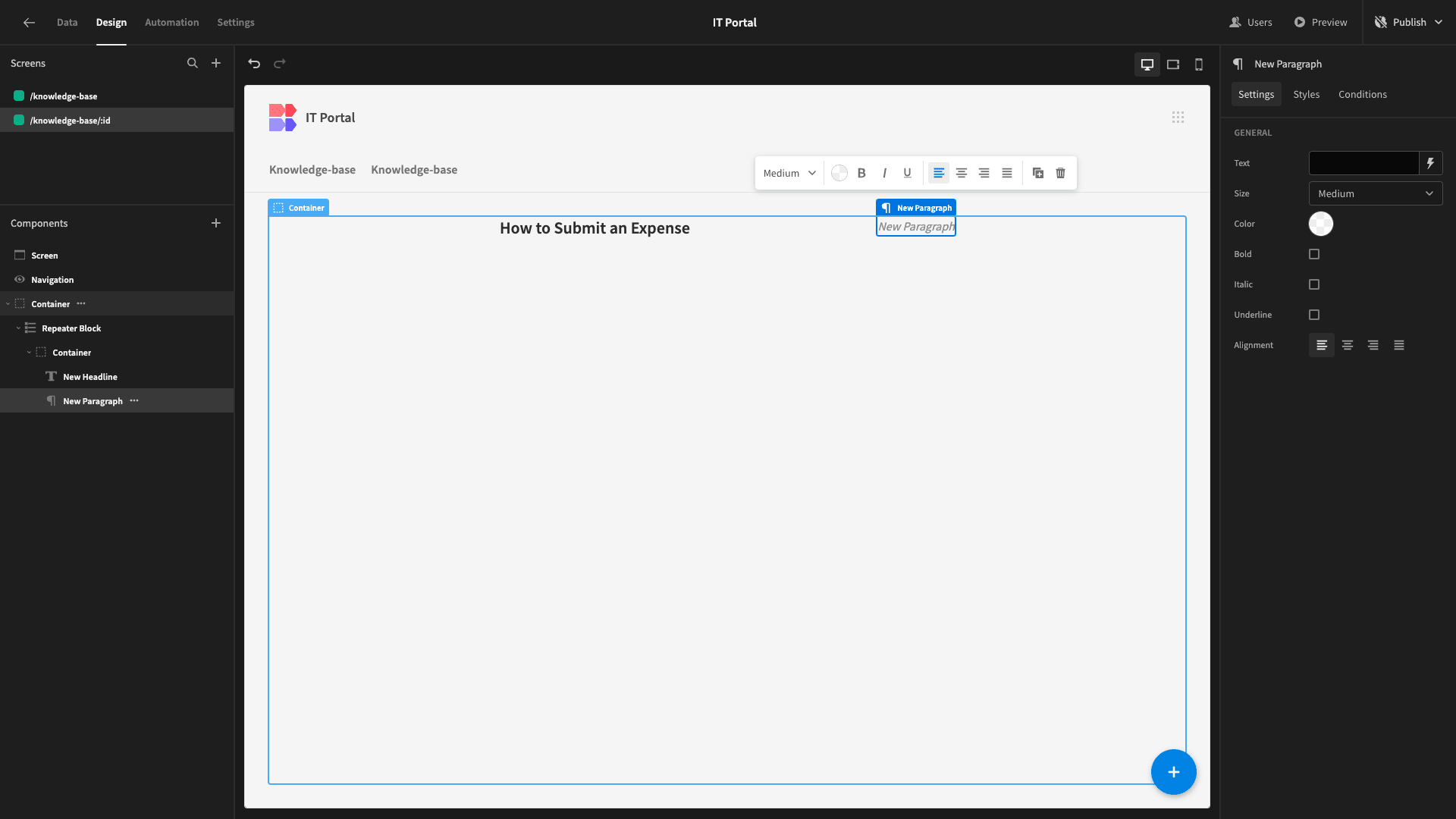This screenshot has width=1456, height=819.
Task: Enable the Bold checkbox
Action: click(1314, 254)
